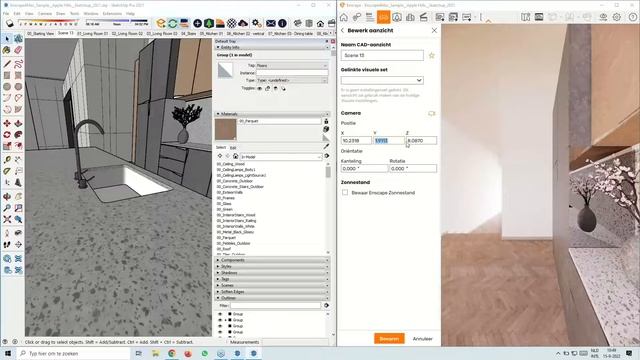Activate the Rotate tool
This screenshot has height=360, width=640.
(x=7, y=135)
